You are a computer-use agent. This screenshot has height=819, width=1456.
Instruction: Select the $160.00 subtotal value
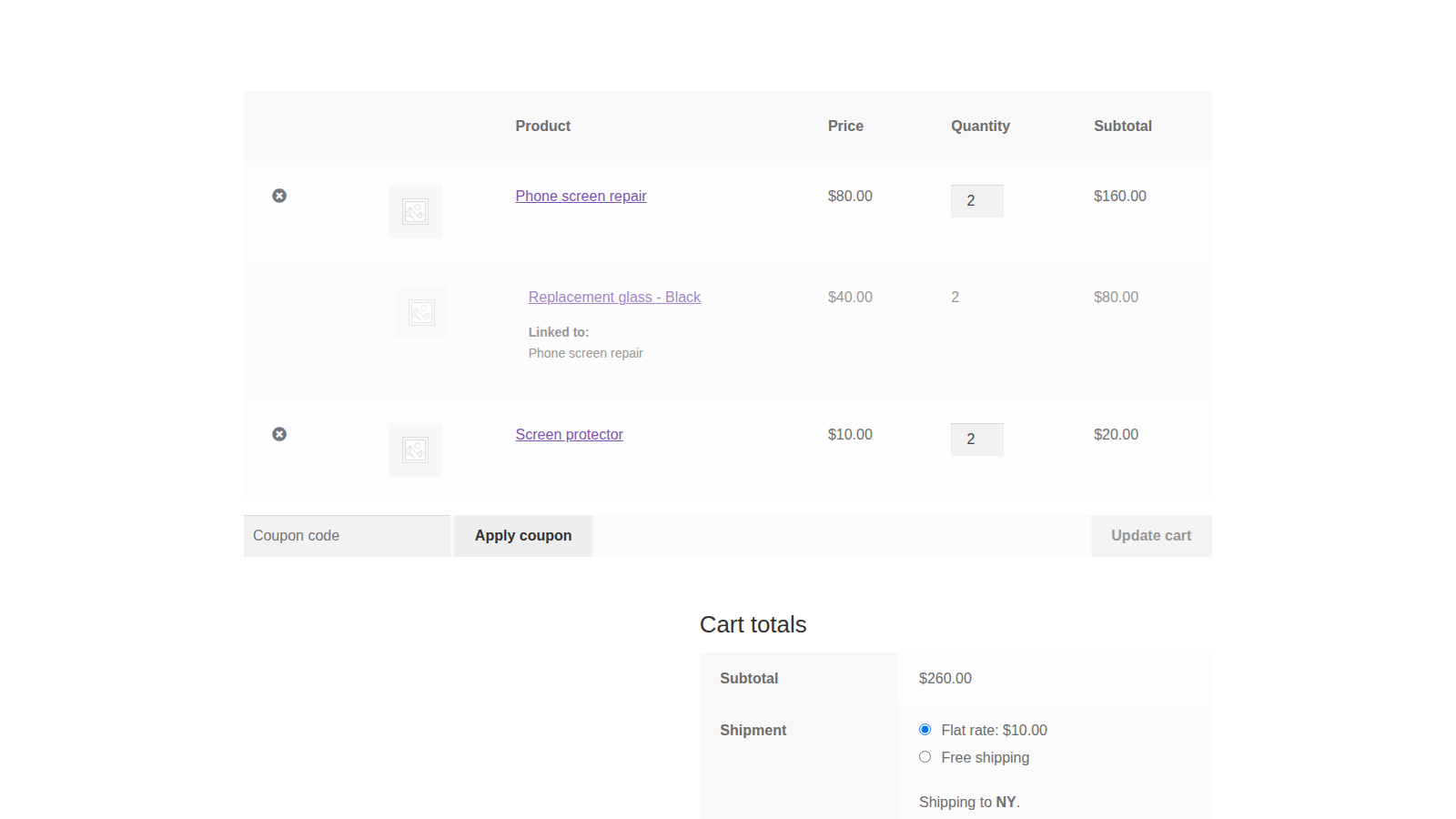1120,196
